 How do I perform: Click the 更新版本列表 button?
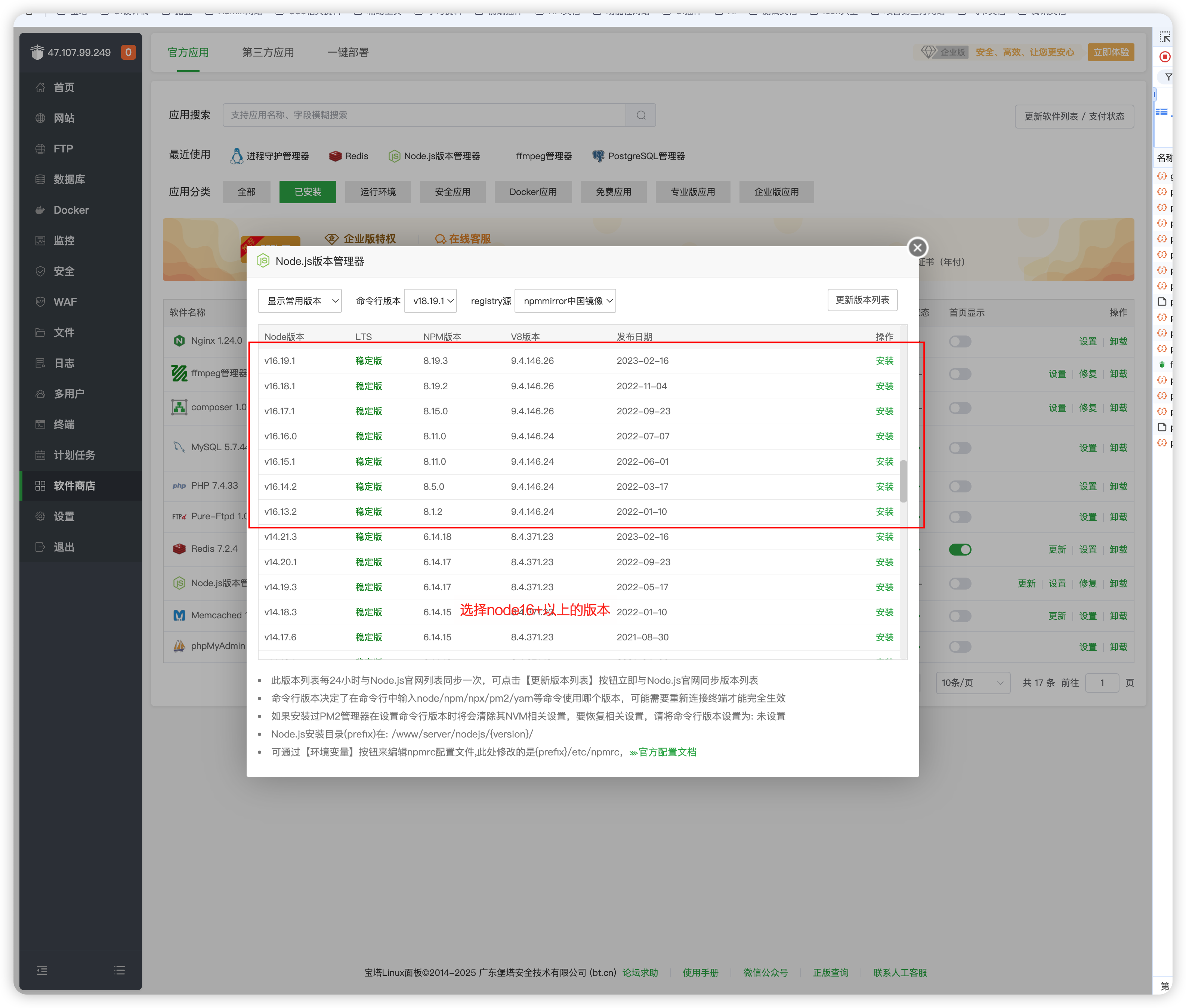tap(862, 300)
